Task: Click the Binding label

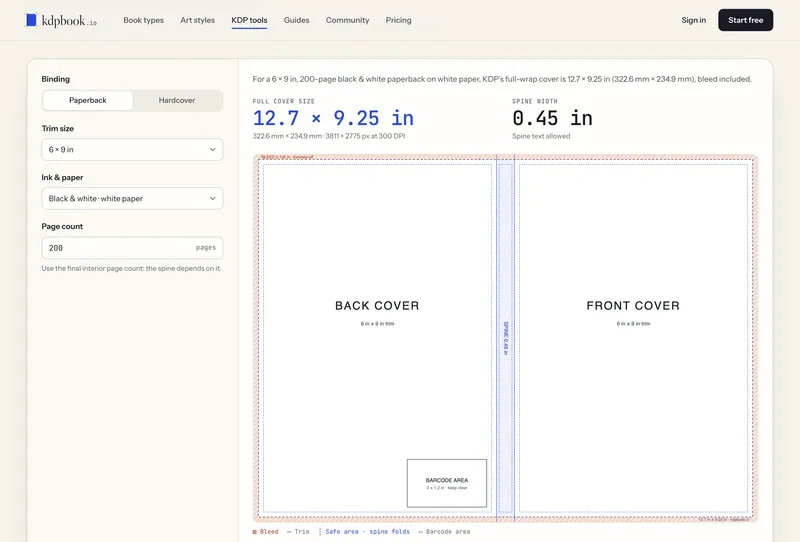Action: (56, 79)
